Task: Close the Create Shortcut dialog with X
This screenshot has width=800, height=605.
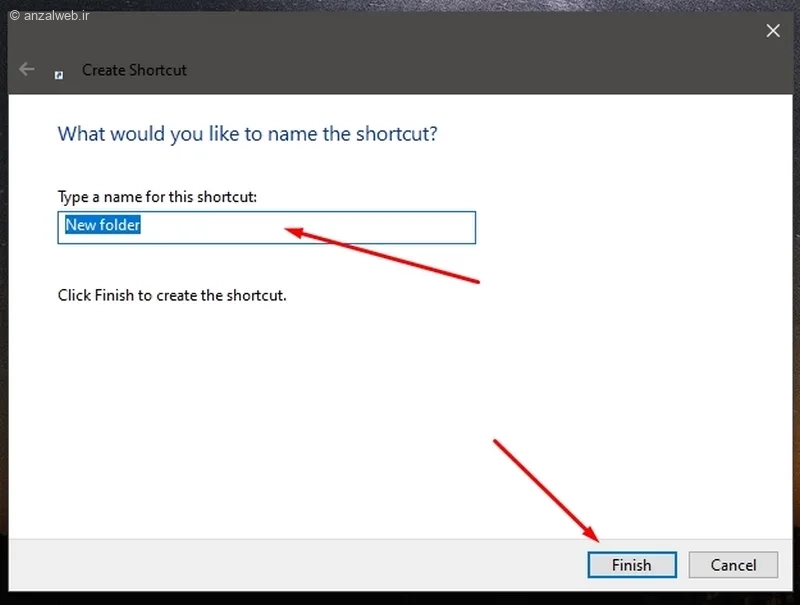Action: [x=773, y=31]
